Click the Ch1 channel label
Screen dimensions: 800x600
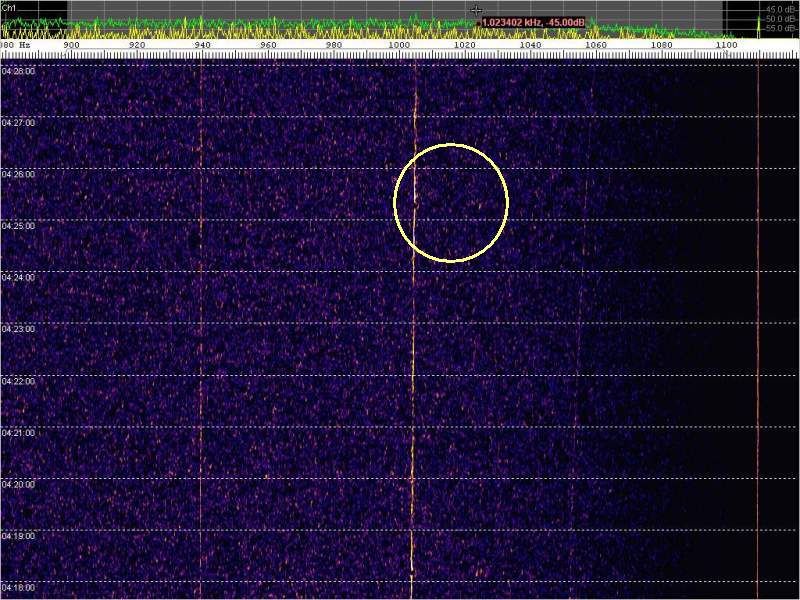coord(8,5)
